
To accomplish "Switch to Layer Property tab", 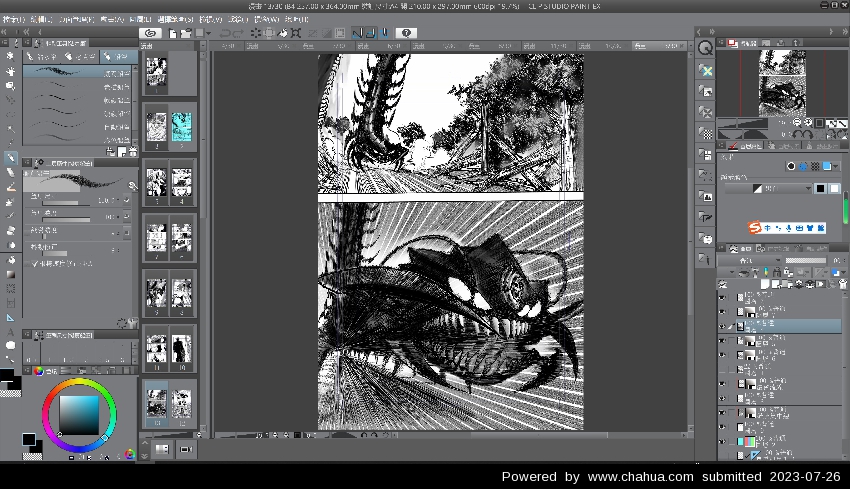I will (746, 146).
